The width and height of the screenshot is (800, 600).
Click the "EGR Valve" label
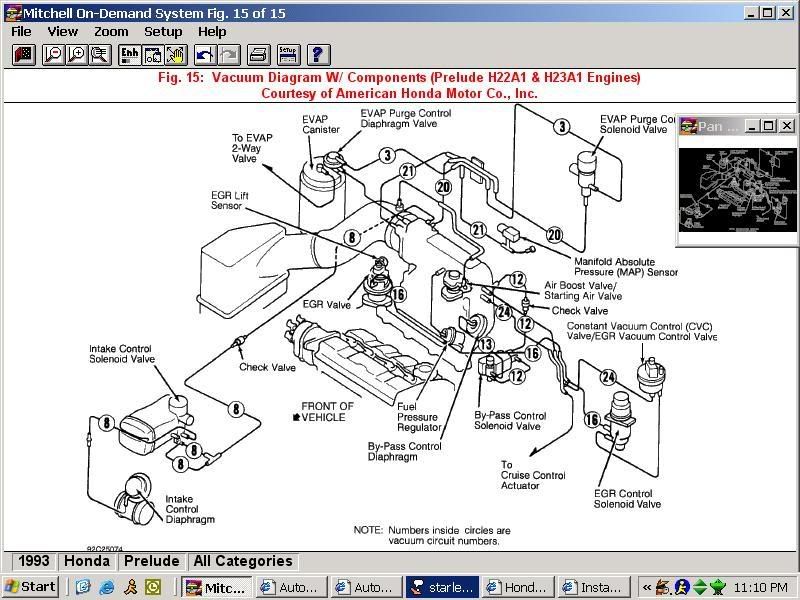coord(327,305)
